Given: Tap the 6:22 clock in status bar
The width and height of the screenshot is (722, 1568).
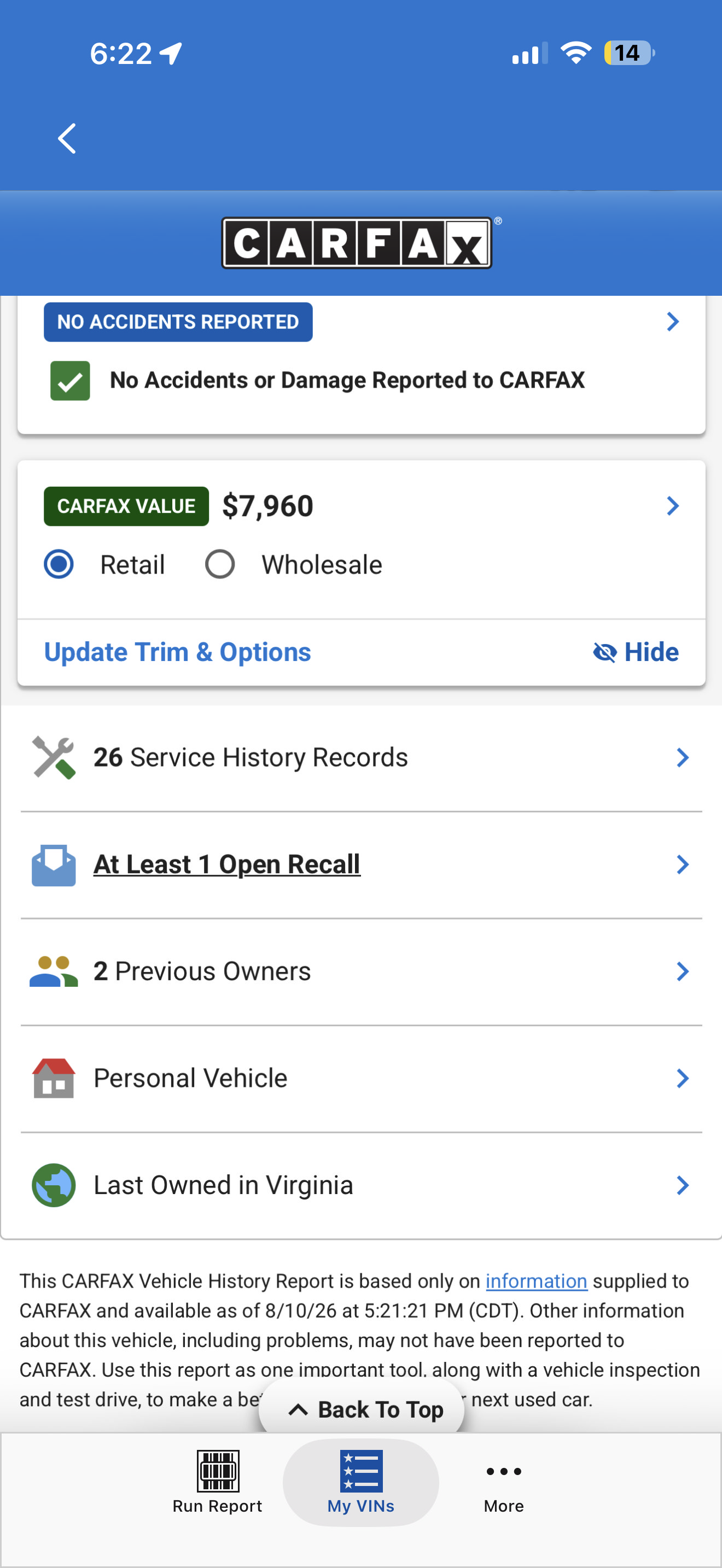Looking at the screenshot, I should pos(120,54).
